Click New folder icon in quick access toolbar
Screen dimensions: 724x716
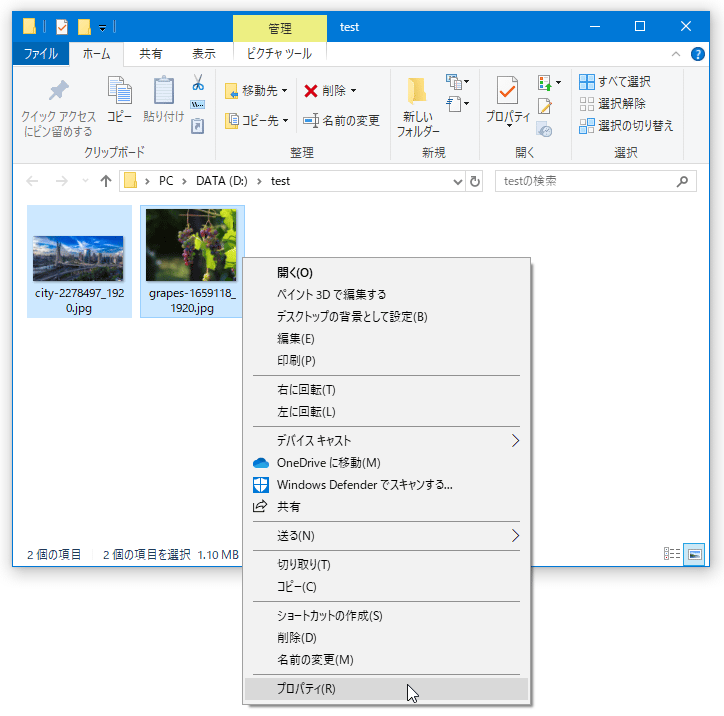[84, 27]
